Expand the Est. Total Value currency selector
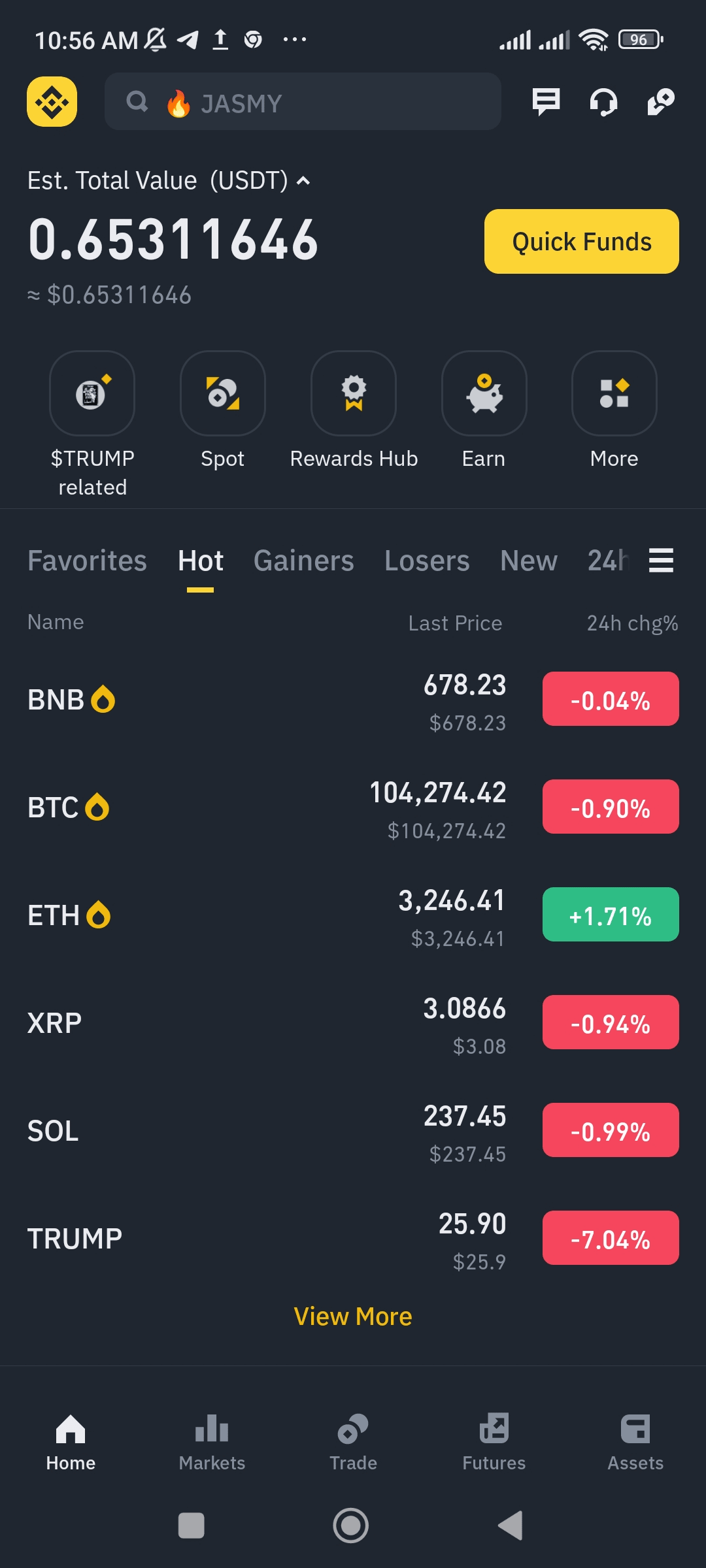The height and width of the screenshot is (1568, 706). (303, 181)
